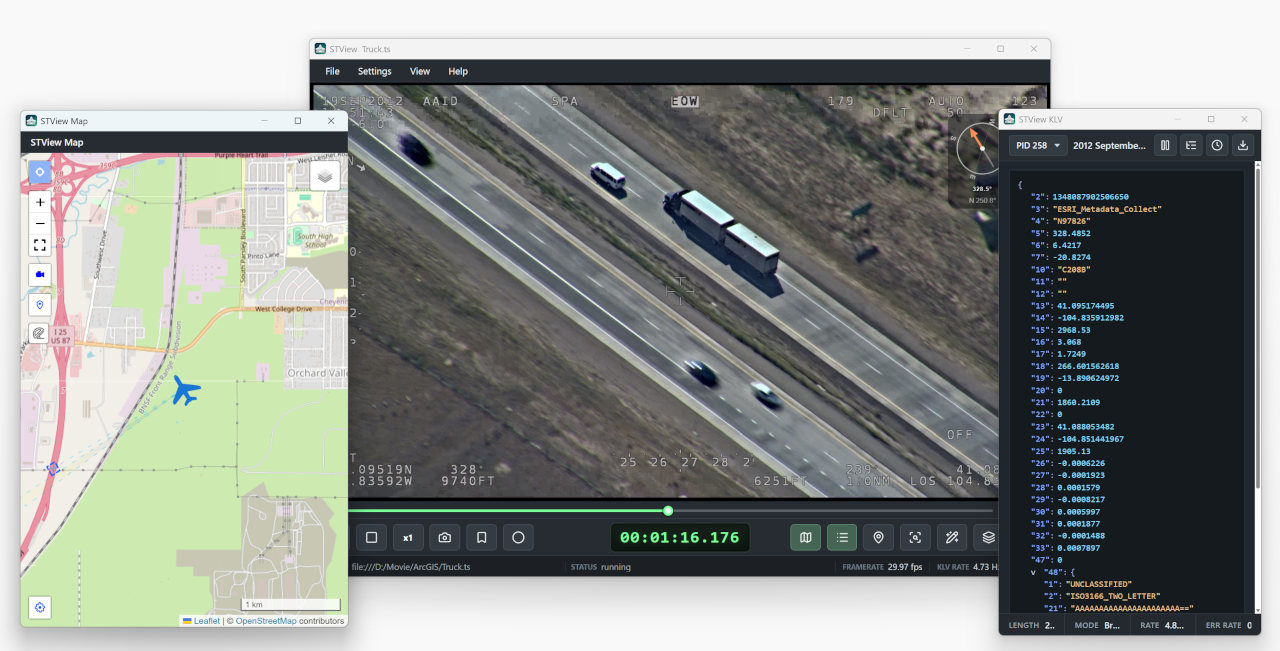Change the x1 playback speed
The height and width of the screenshot is (651, 1280).
(408, 537)
